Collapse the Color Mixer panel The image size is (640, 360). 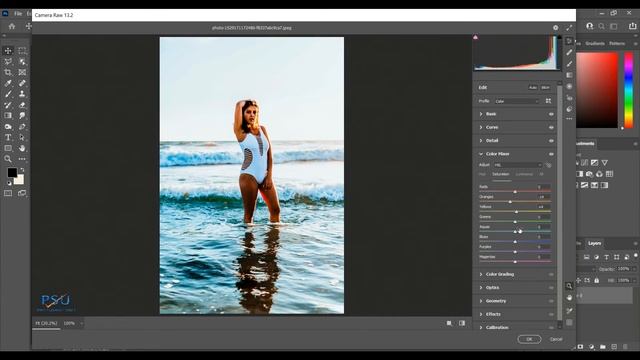pyautogui.click(x=481, y=154)
